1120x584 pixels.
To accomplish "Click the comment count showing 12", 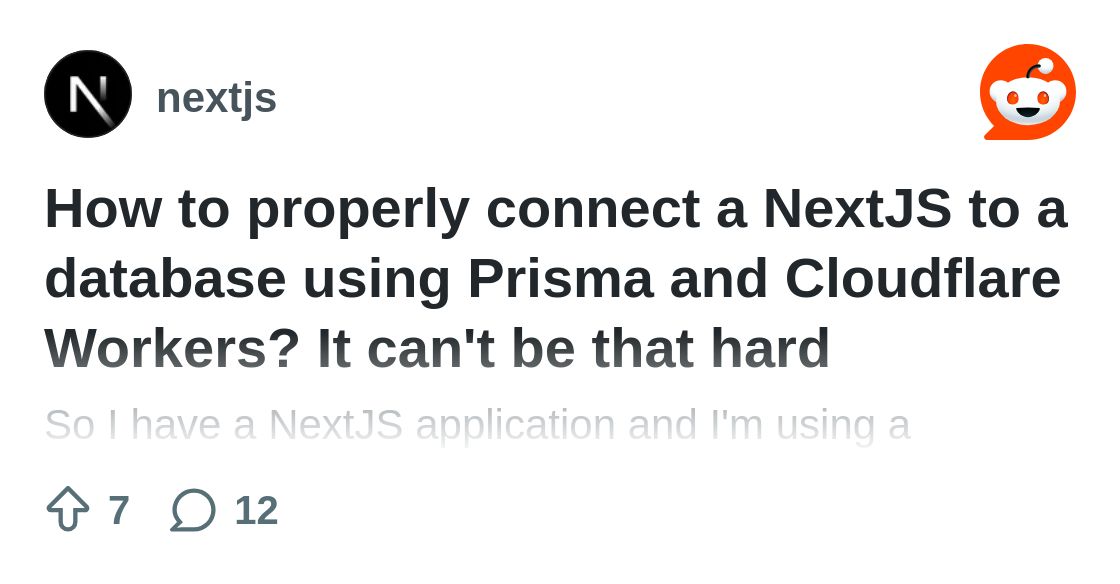I will [x=255, y=509].
